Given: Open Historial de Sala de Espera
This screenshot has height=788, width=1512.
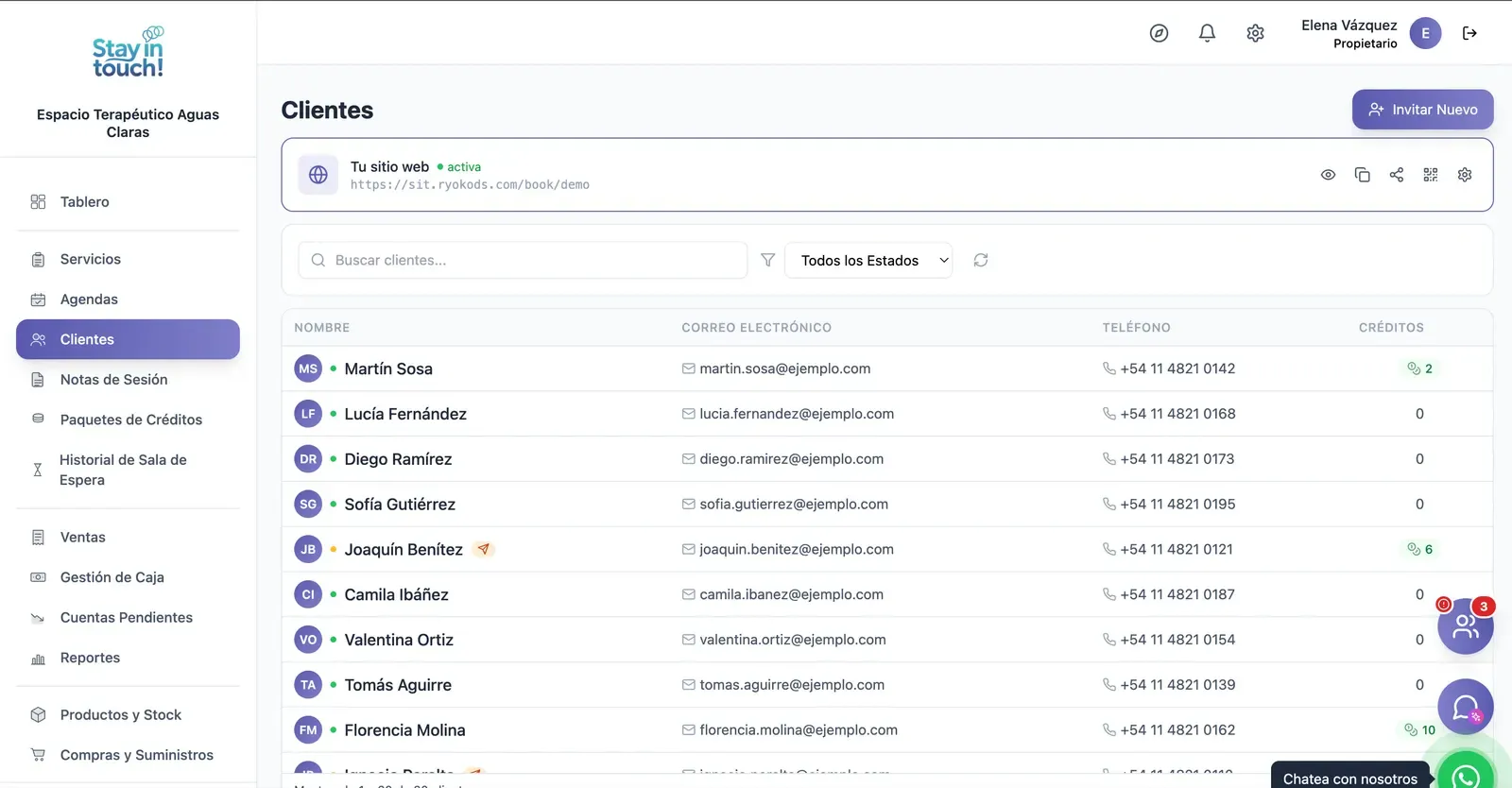Looking at the screenshot, I should click(128, 470).
